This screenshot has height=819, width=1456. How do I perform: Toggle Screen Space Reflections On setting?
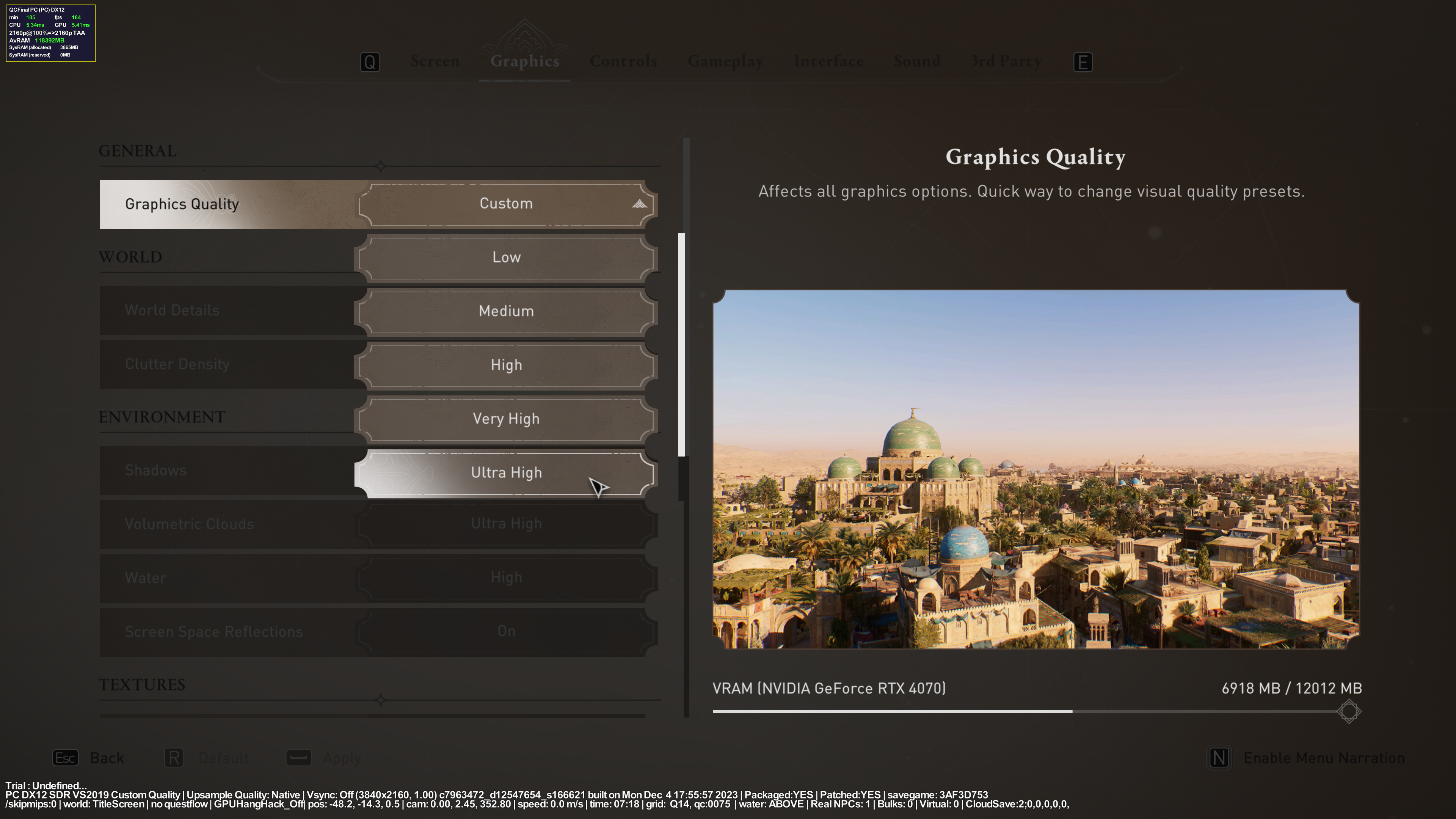click(506, 631)
